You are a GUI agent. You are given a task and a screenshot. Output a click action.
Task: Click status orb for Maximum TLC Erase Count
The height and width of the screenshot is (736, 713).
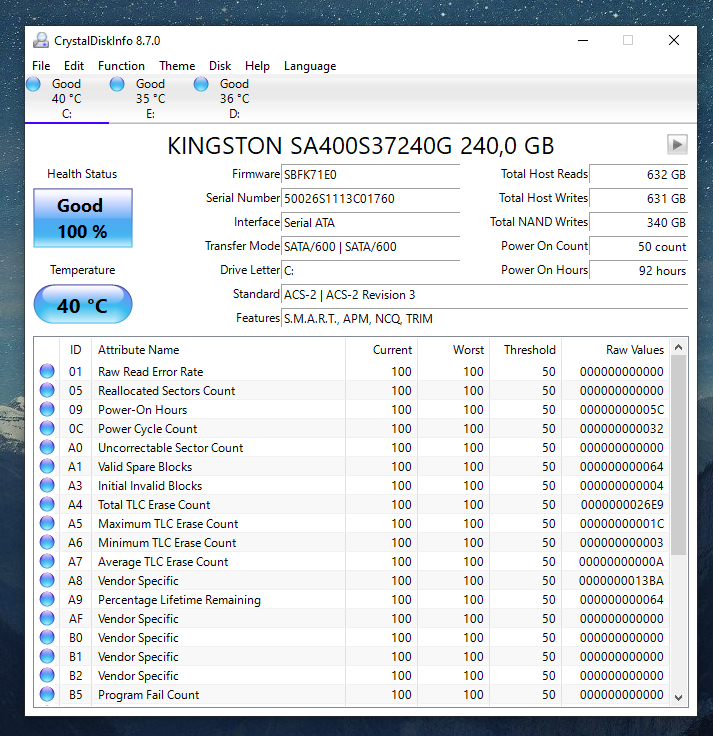pos(47,523)
